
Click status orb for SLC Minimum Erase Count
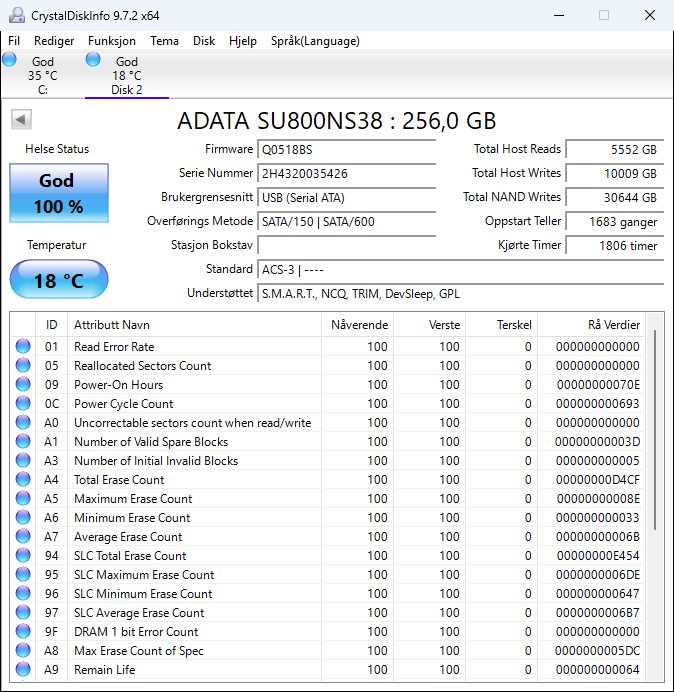23,593
